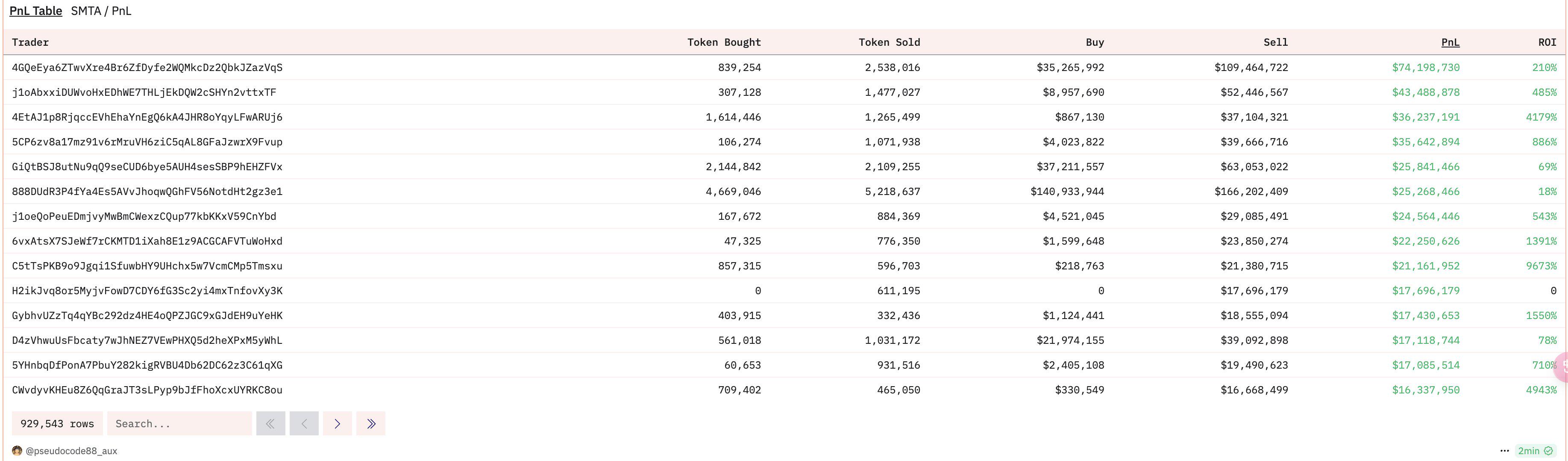This screenshot has height=461, width=1568.
Task: Open the PnL Table title link
Action: click(x=36, y=11)
